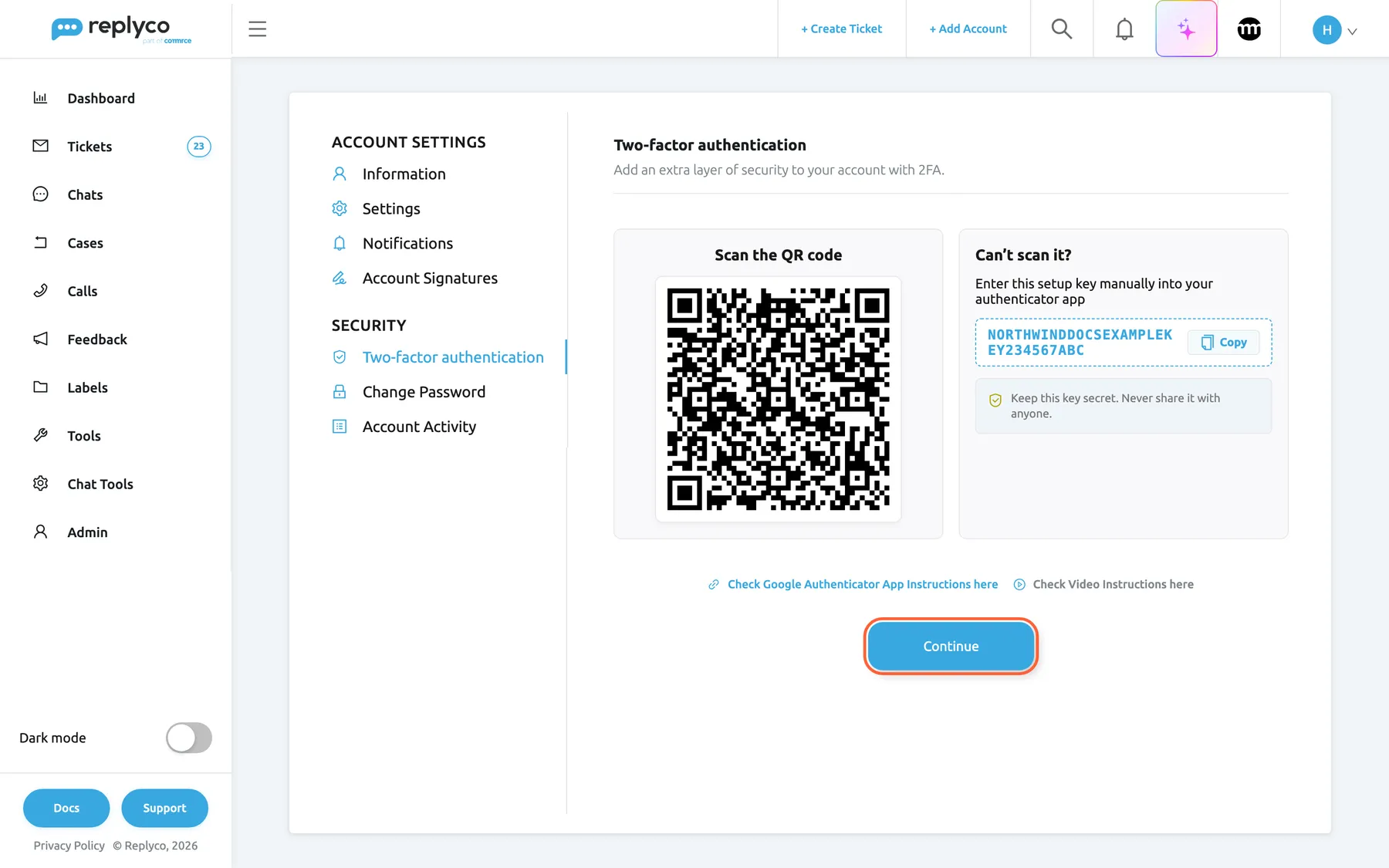Open the AI sparkle assistant icon
This screenshot has width=1389, height=868.
1186,29
